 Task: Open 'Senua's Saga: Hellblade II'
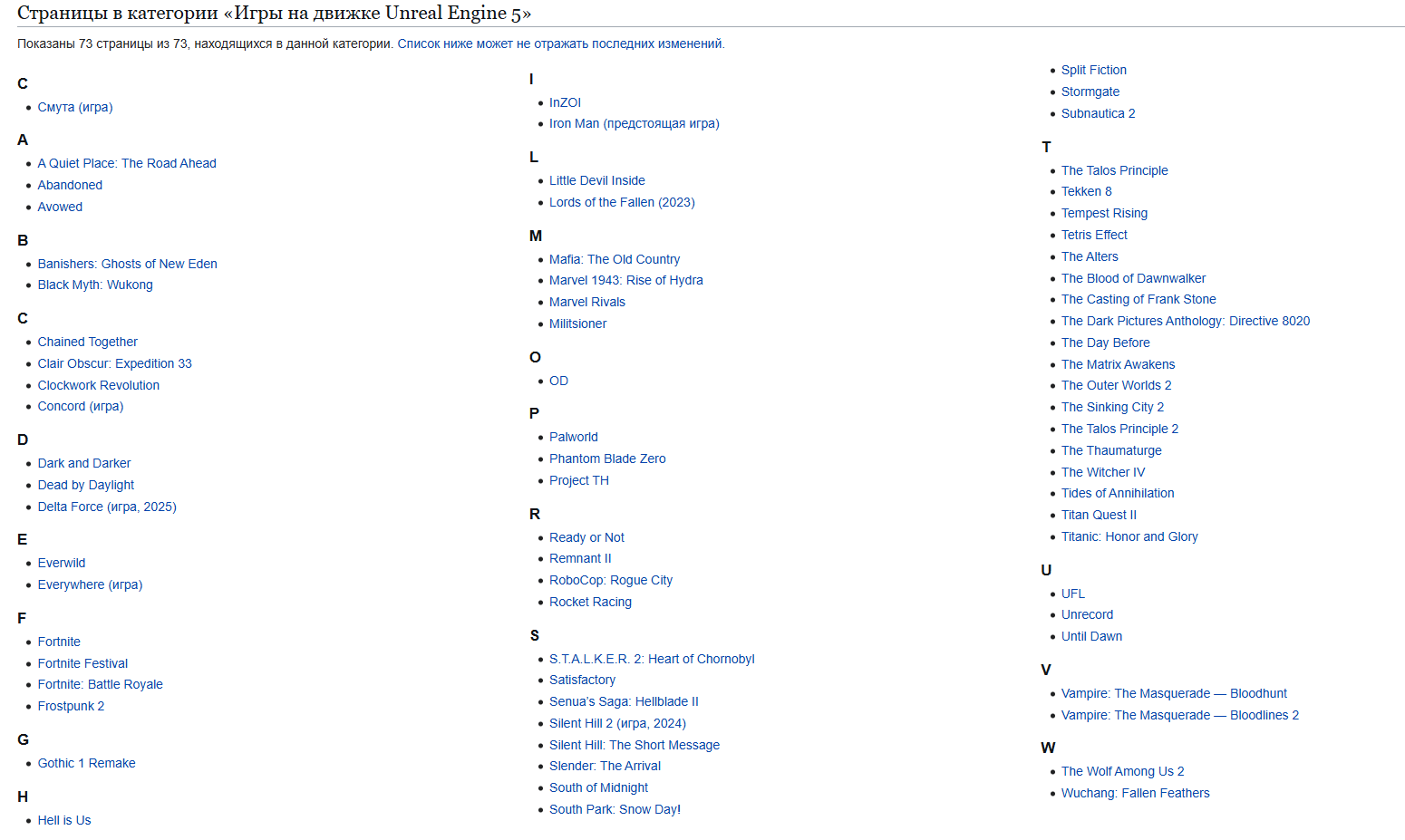point(624,701)
